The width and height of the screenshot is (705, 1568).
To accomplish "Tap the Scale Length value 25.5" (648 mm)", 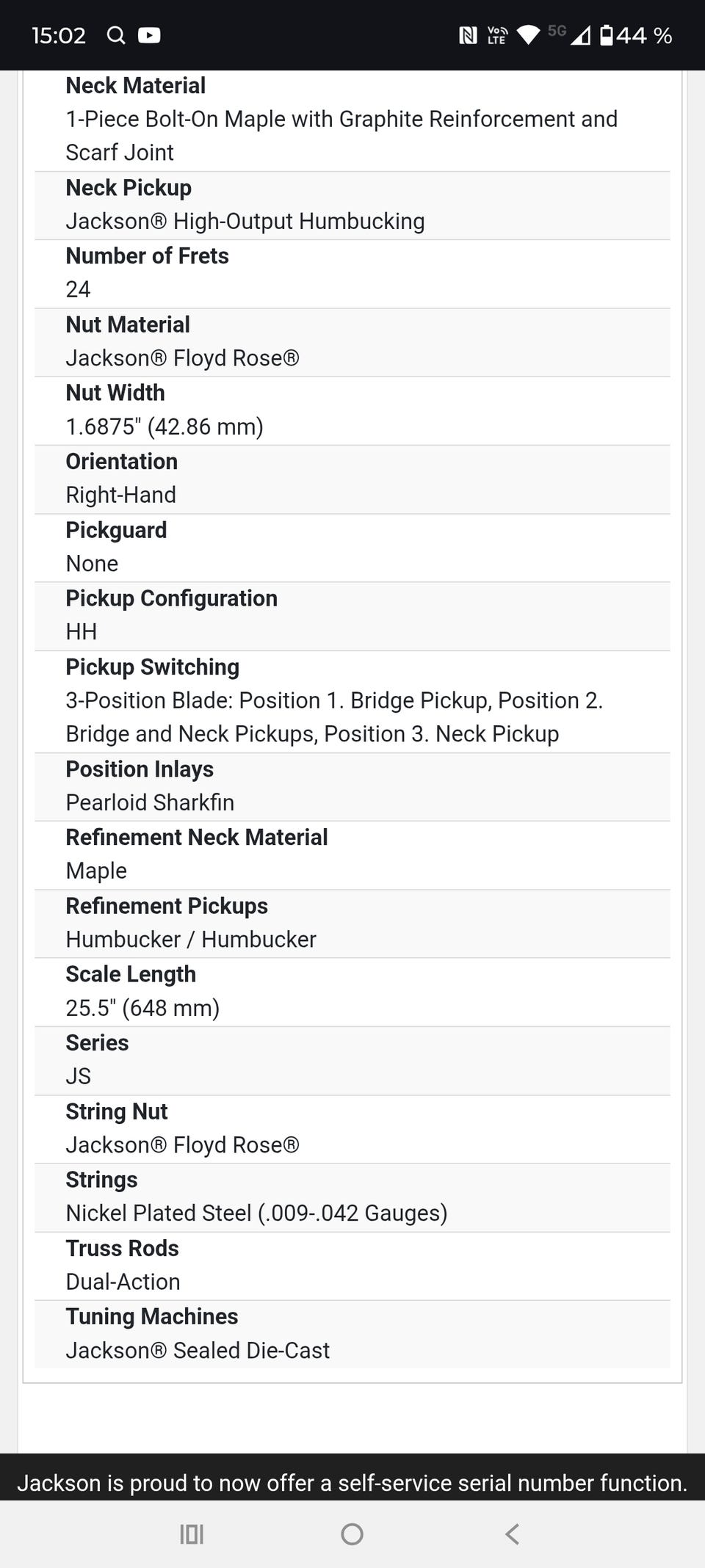I will click(x=142, y=1008).
